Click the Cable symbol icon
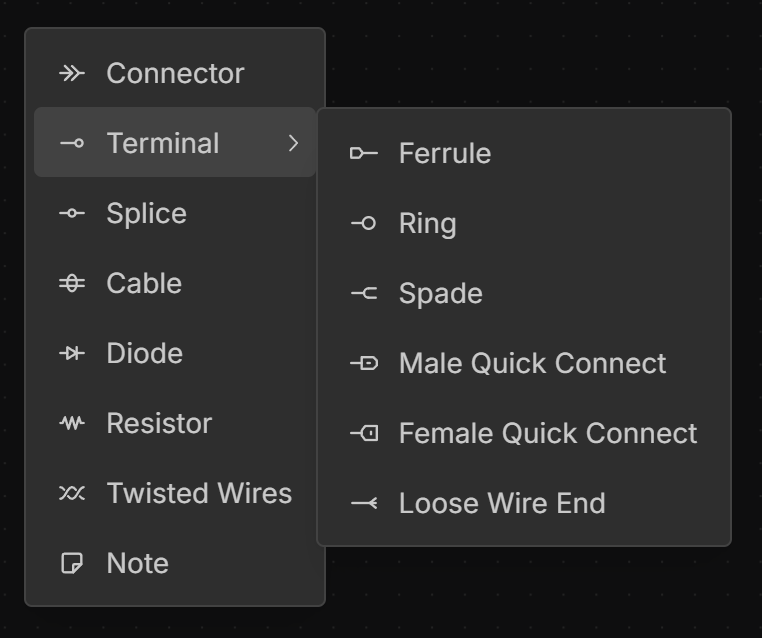 [72, 283]
